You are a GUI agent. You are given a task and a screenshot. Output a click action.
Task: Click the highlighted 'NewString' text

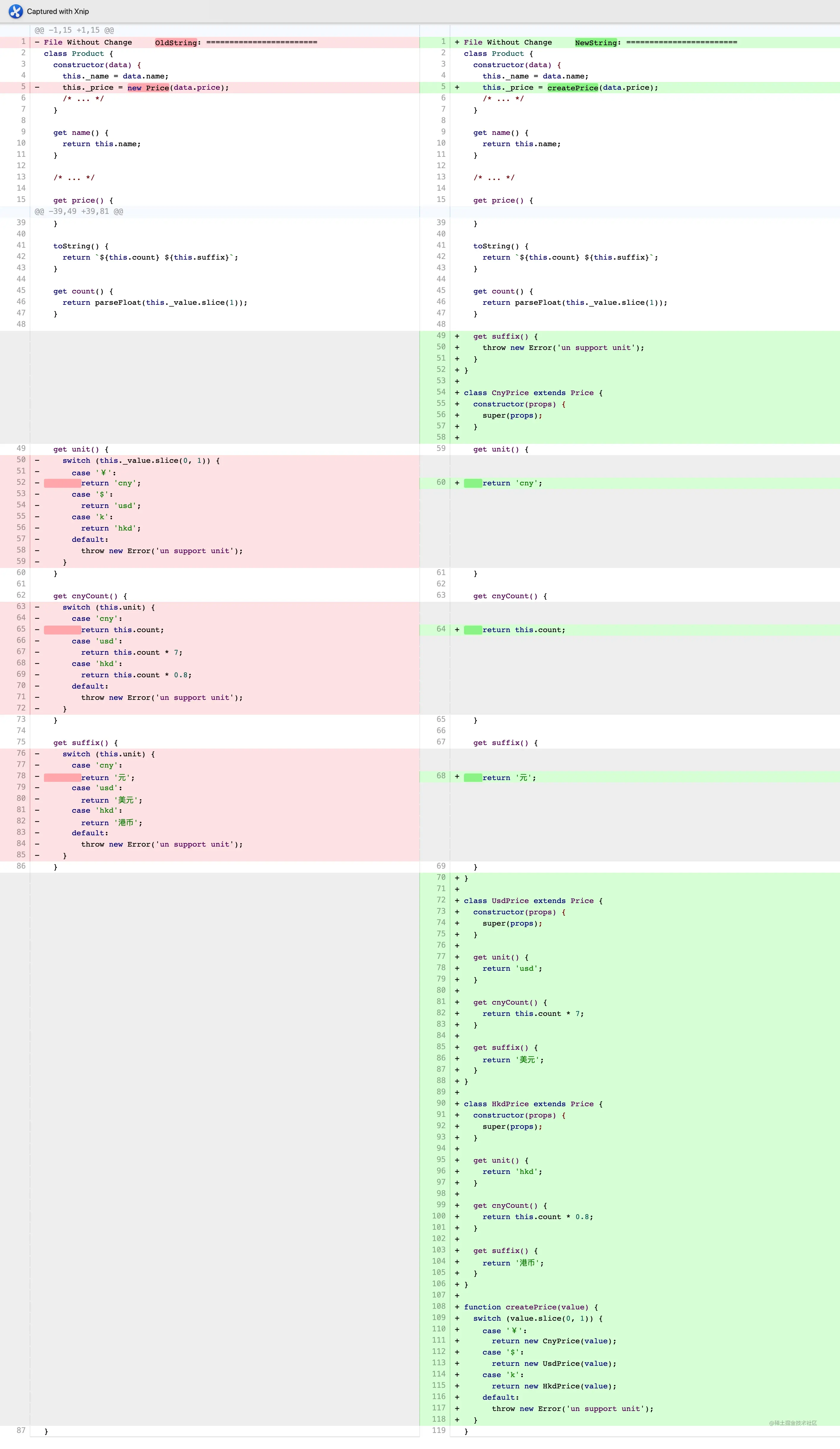click(x=596, y=42)
